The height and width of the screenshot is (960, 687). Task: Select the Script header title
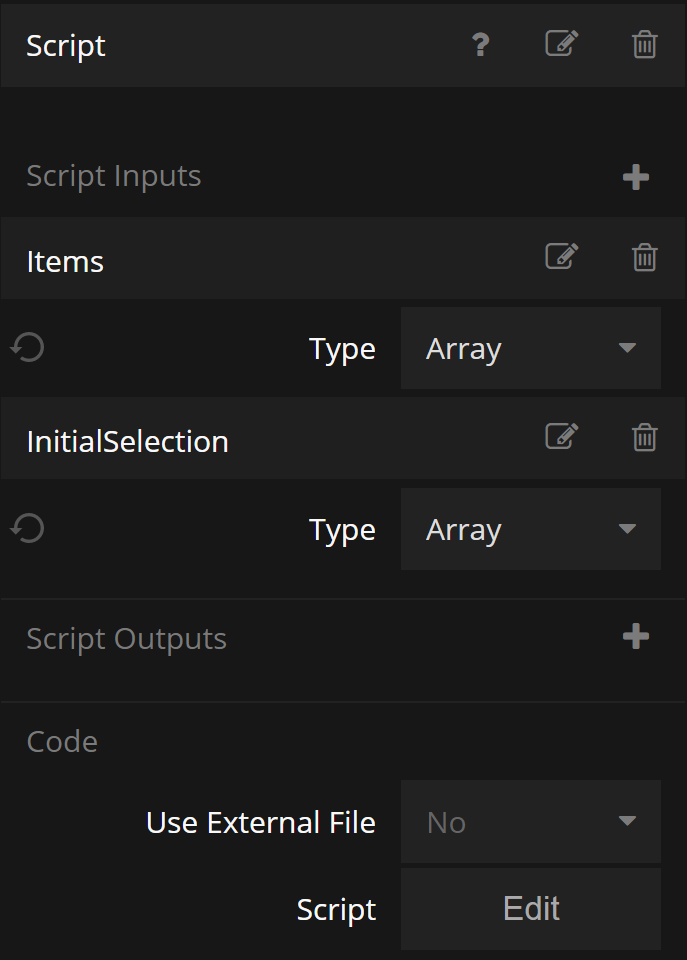coord(66,46)
